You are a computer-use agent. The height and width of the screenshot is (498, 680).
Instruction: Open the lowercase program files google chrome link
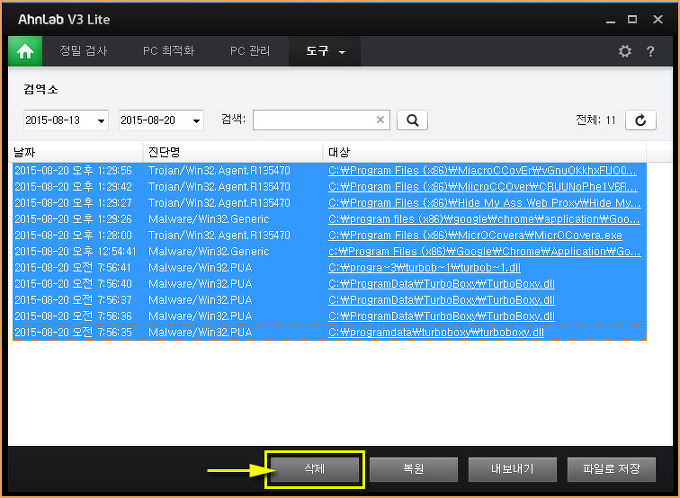click(484, 219)
